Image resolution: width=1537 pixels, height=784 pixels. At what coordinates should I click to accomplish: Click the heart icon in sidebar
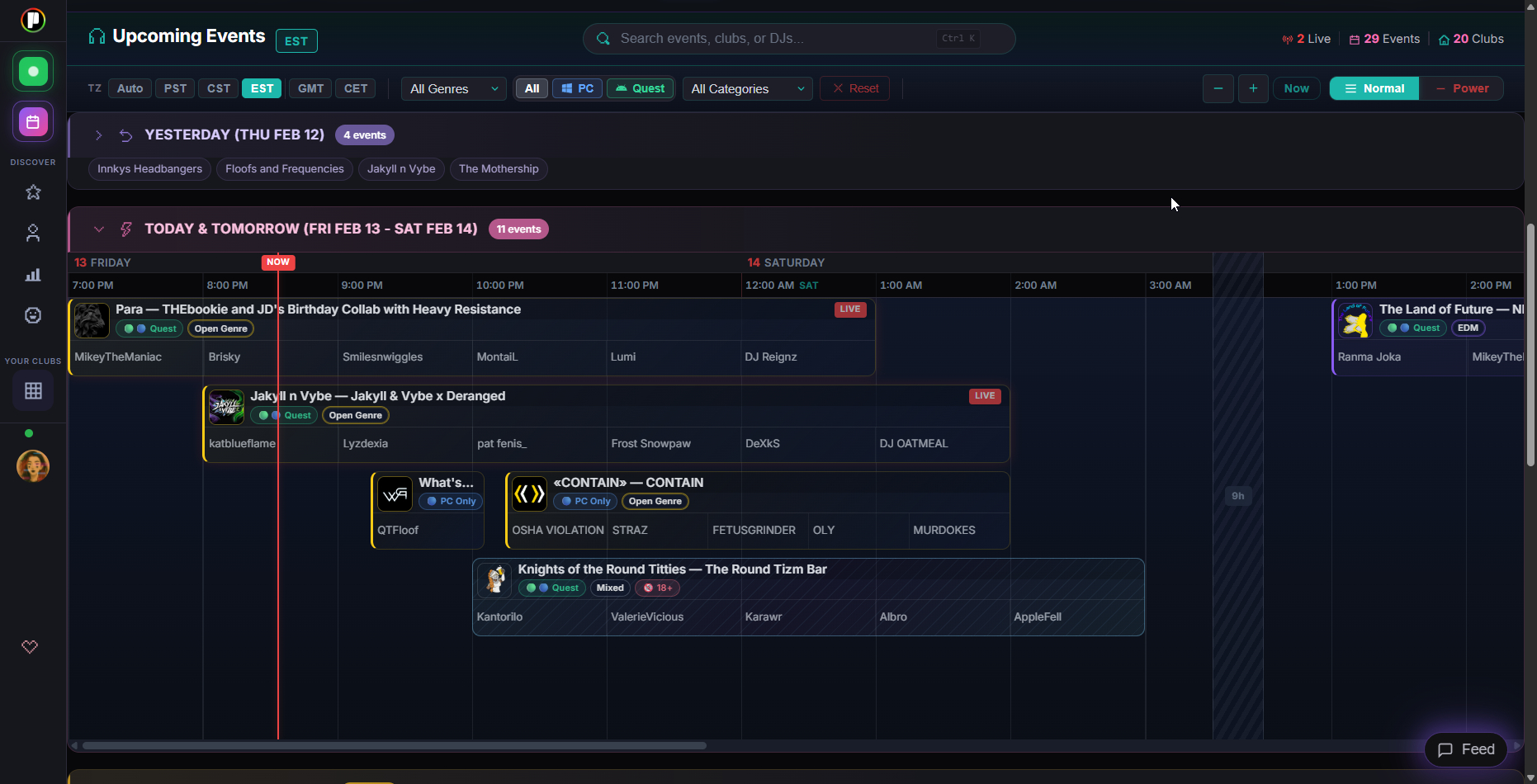click(x=30, y=647)
